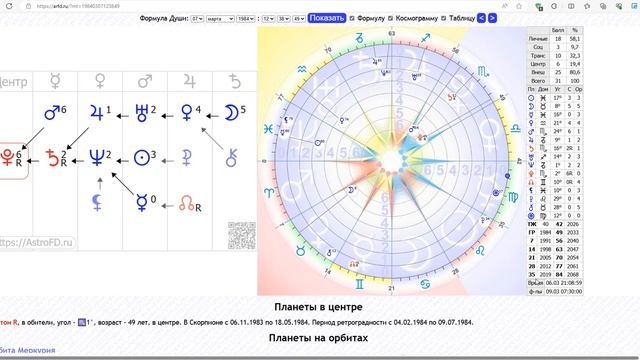Viewport: 640px width, 360px height.
Task: Click Личные row in score table
Action: click(555, 39)
